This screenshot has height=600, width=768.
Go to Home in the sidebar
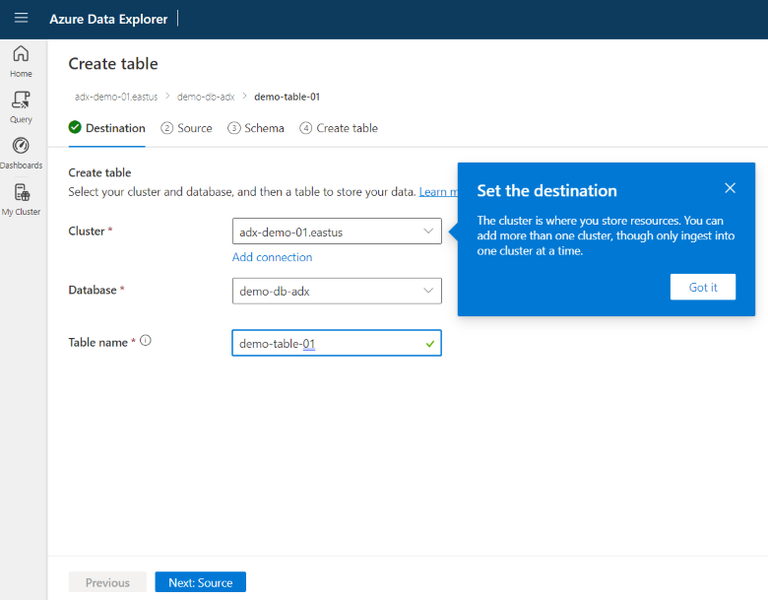21,61
